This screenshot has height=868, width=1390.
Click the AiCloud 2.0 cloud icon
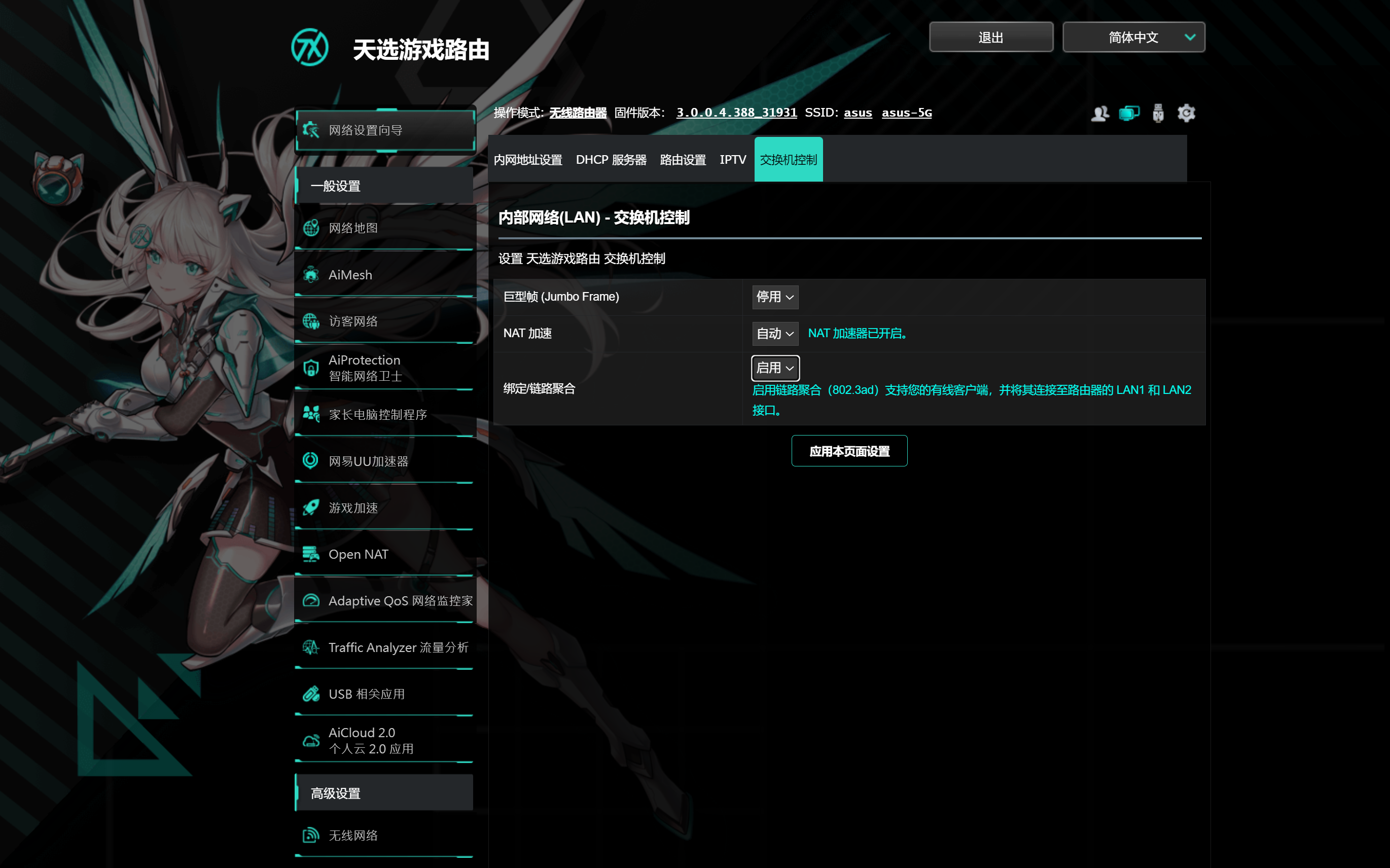[x=311, y=741]
